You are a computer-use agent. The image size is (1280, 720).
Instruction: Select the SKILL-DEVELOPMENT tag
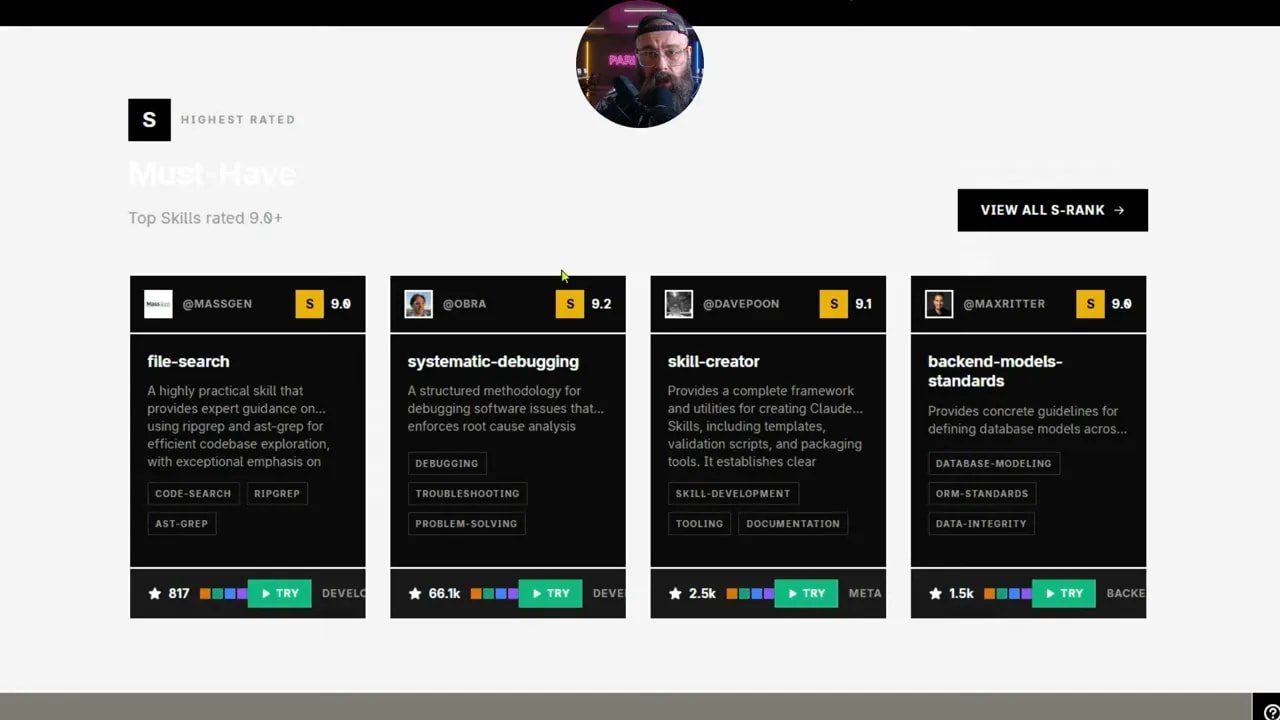coord(732,493)
